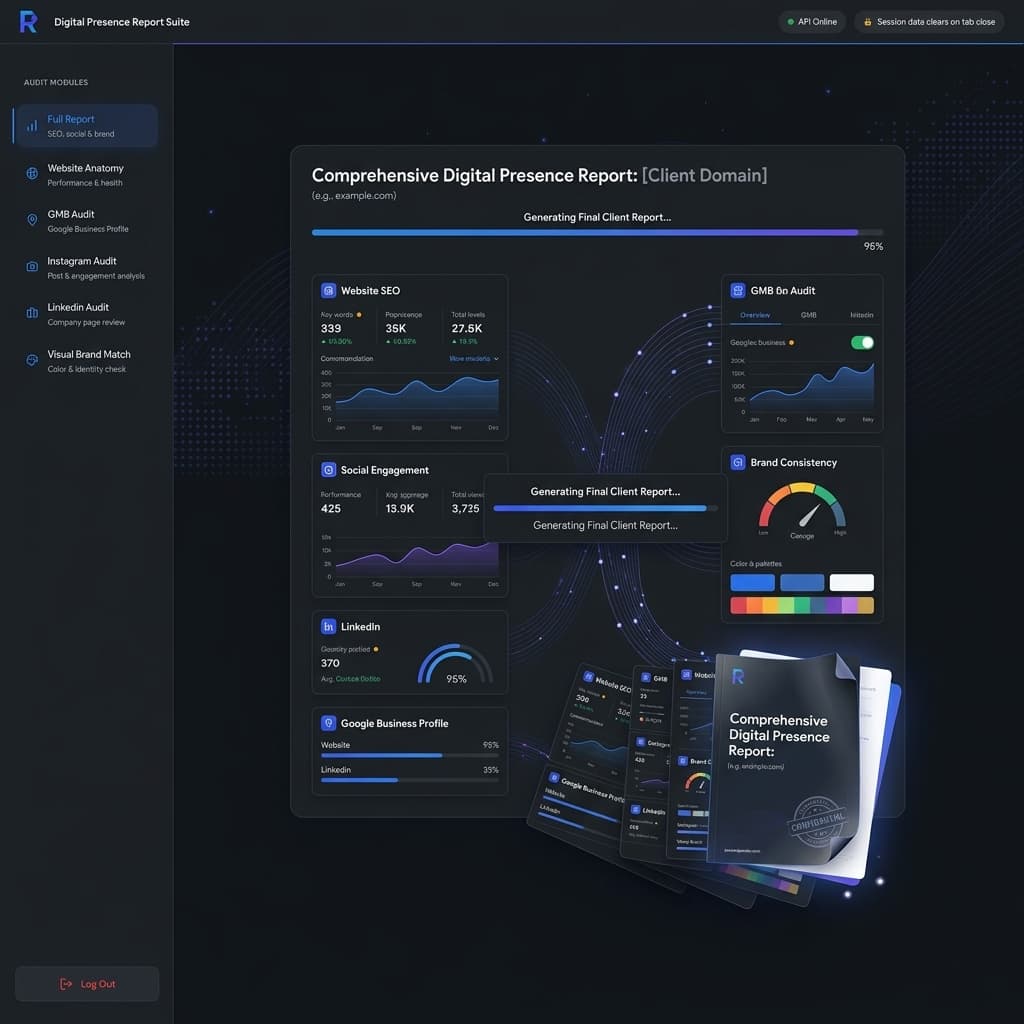
Task: Click the LinkedIn Audit buildings icon
Action: pyautogui.click(x=32, y=313)
